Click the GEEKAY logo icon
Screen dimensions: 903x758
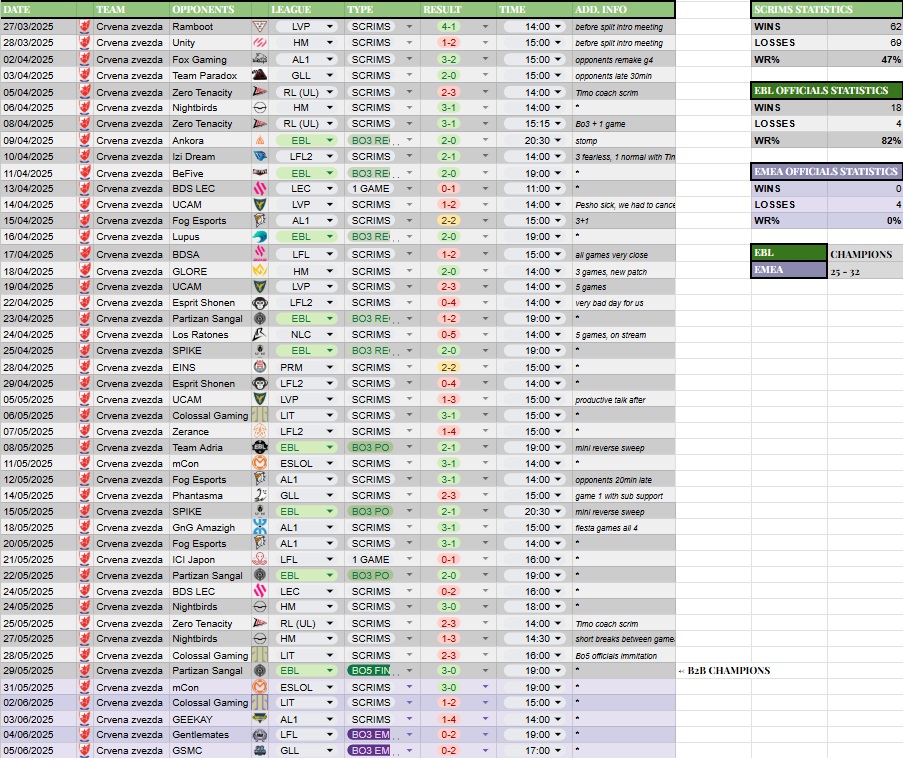tap(260, 719)
